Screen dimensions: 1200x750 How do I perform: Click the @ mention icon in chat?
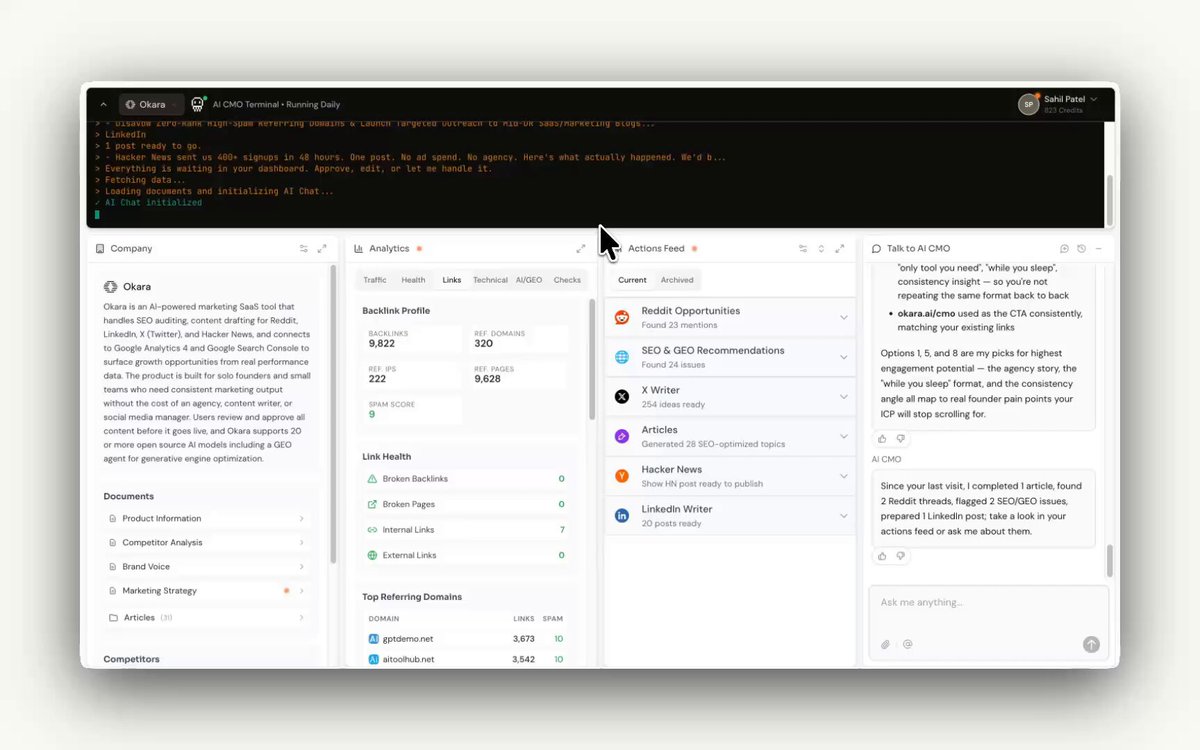(907, 645)
